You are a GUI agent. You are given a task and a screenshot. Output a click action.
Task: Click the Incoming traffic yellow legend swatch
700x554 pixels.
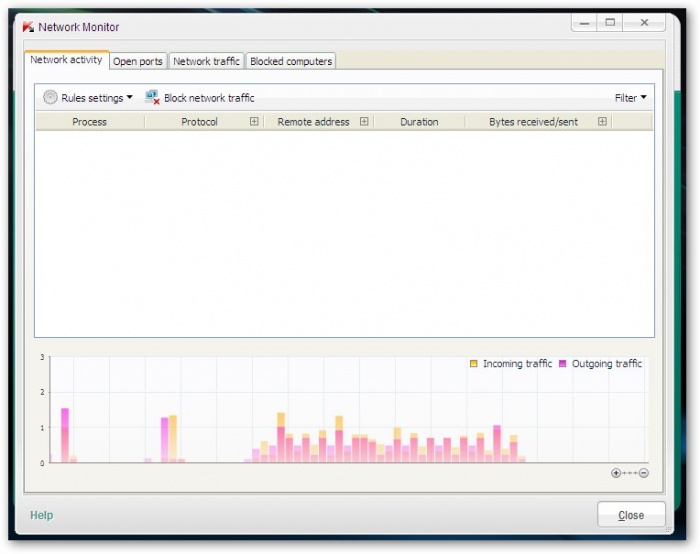[474, 363]
